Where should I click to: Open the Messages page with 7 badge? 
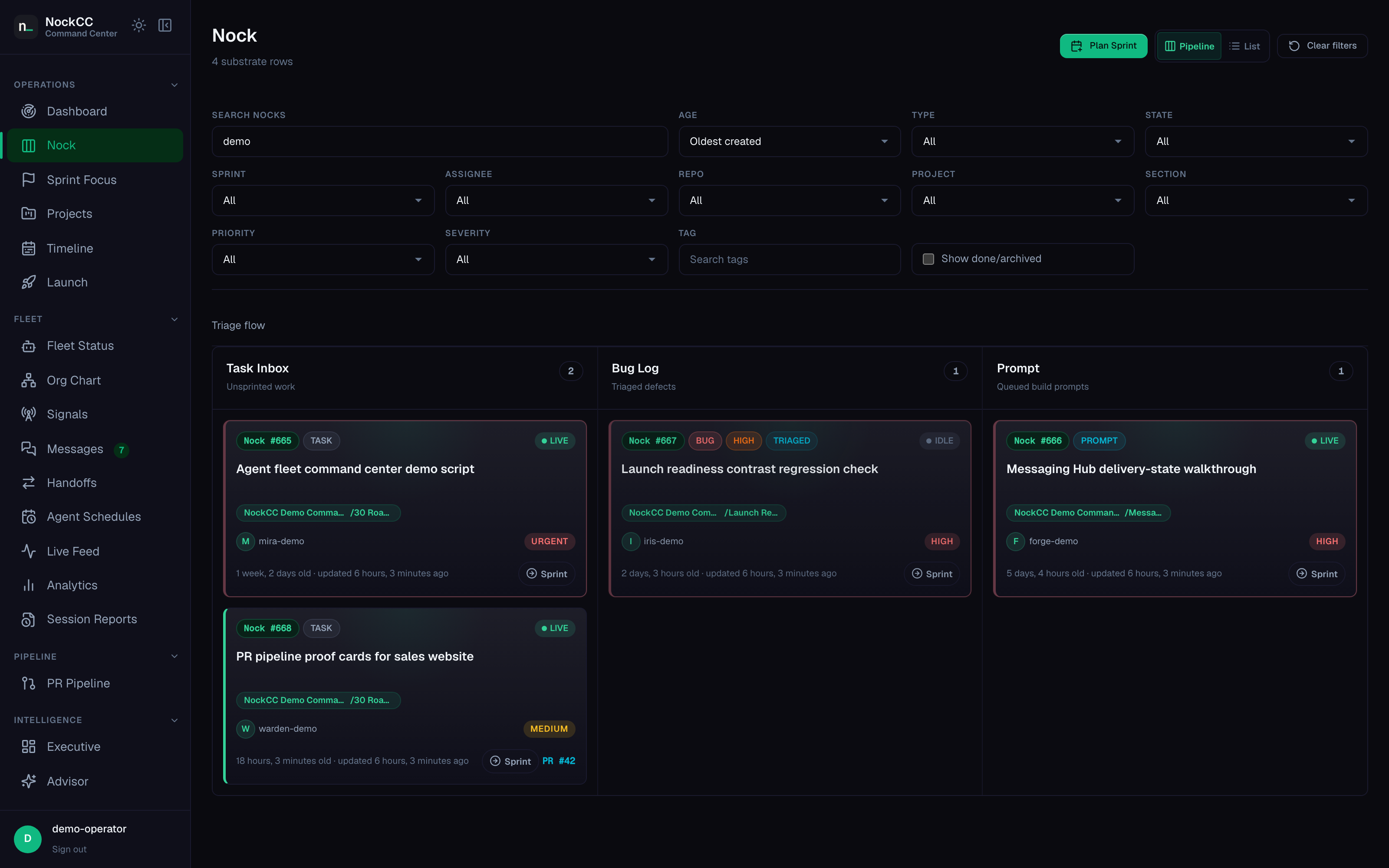pos(95,449)
